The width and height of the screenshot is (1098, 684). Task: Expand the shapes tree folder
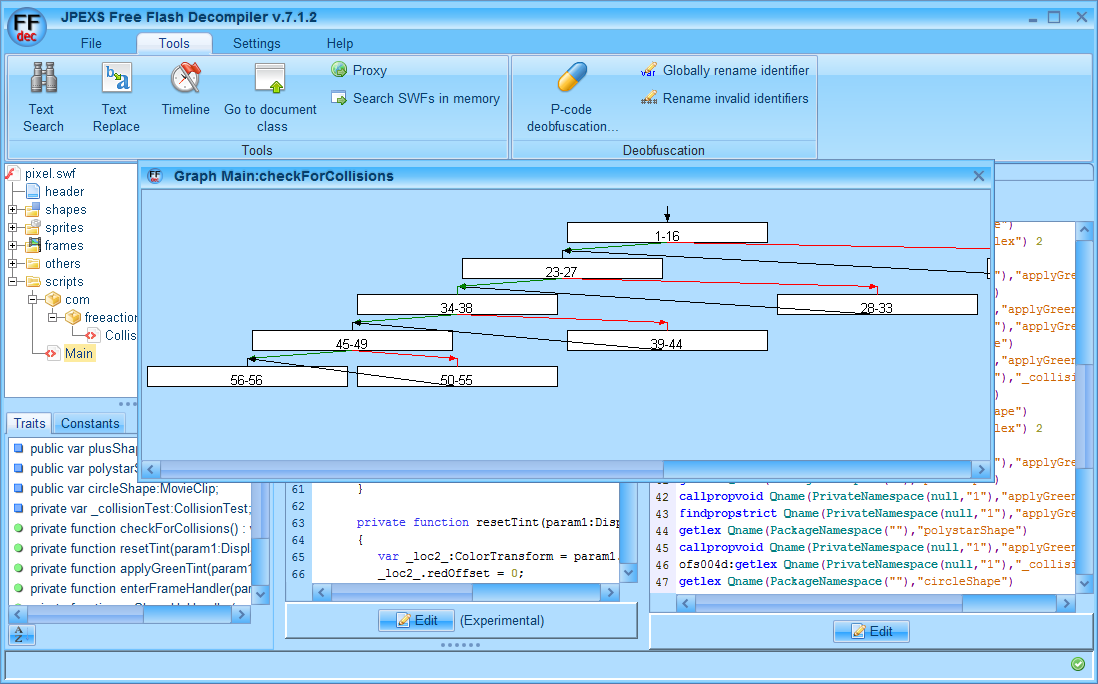pos(13,209)
